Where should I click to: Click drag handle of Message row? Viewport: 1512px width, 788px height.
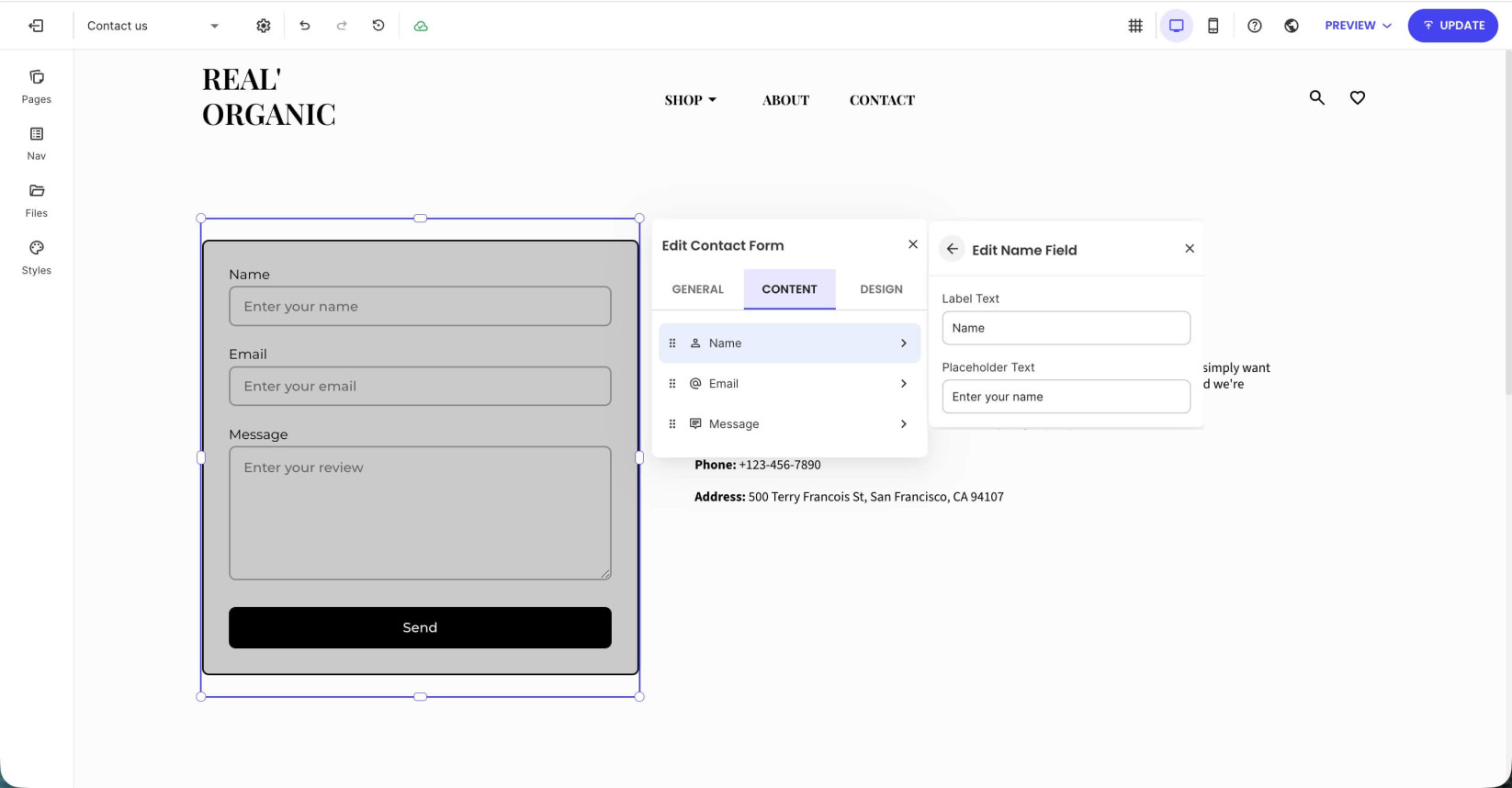point(672,423)
